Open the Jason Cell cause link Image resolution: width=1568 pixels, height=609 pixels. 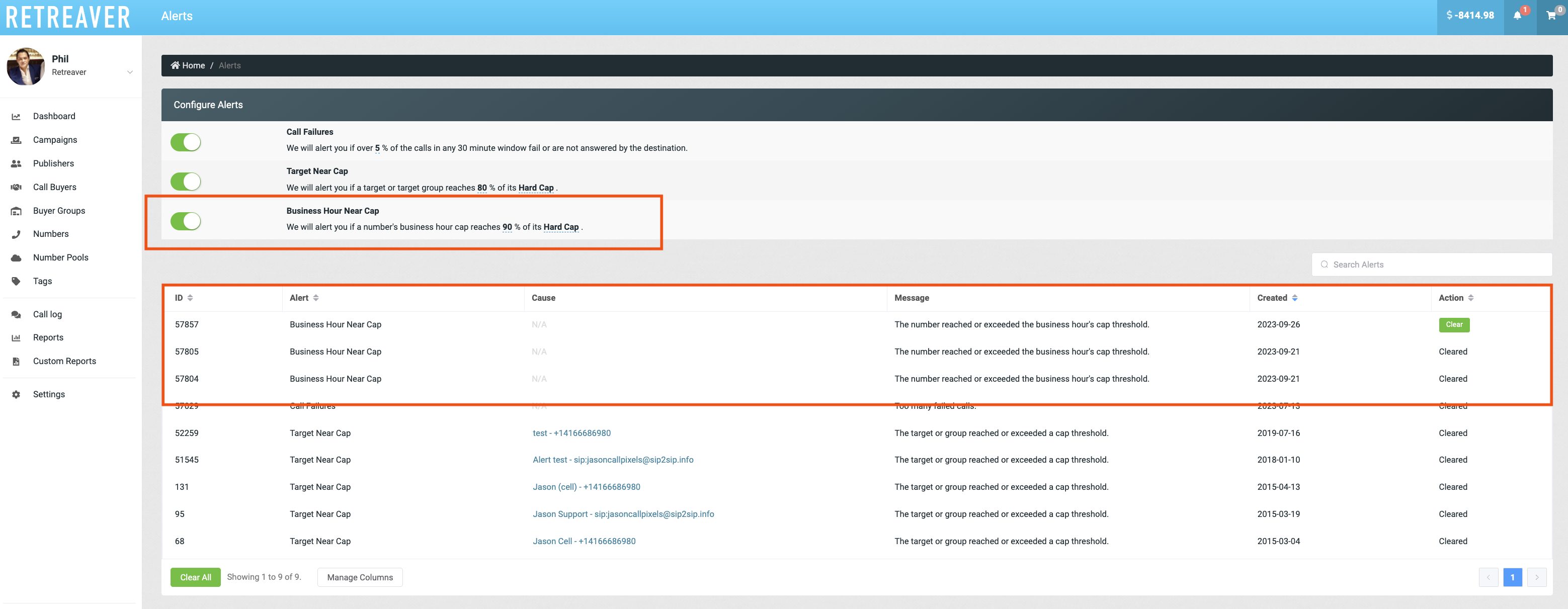point(584,542)
